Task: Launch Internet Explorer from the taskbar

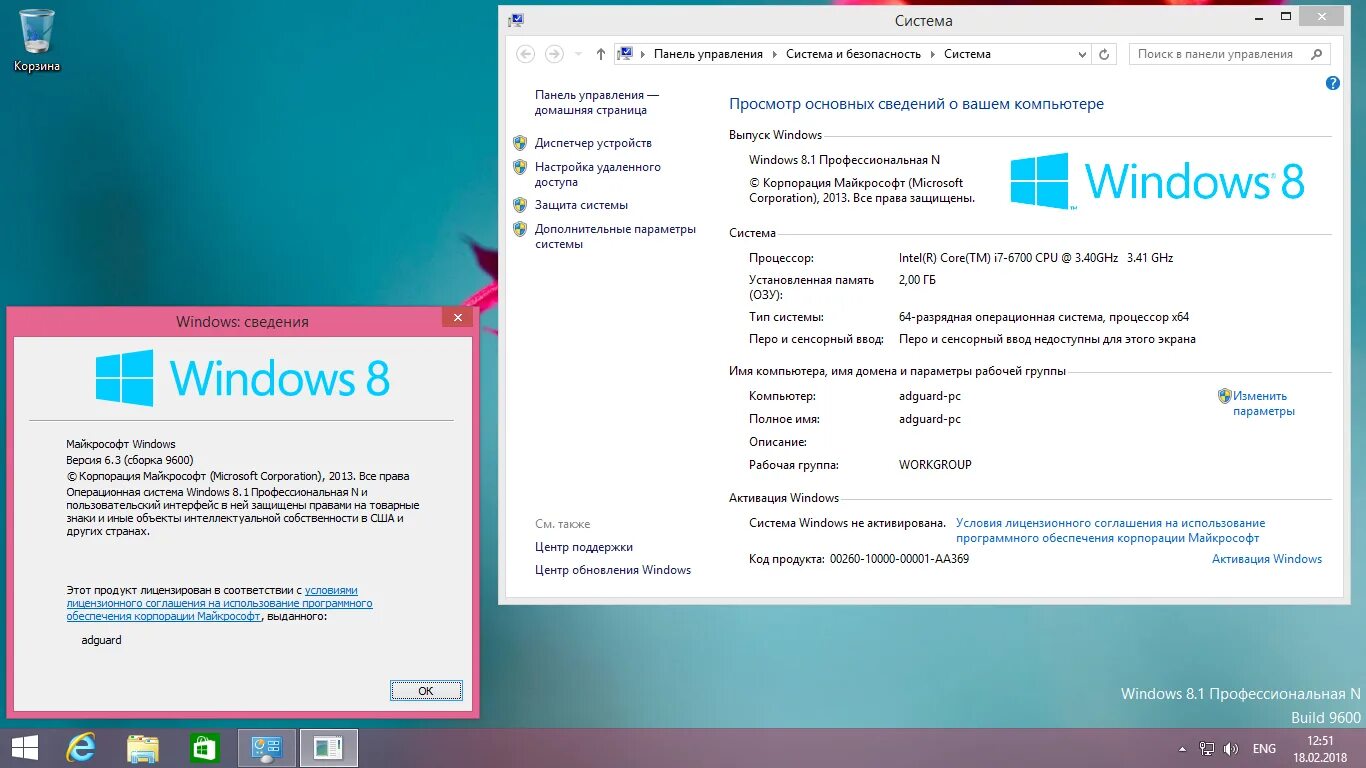Action: 80,748
